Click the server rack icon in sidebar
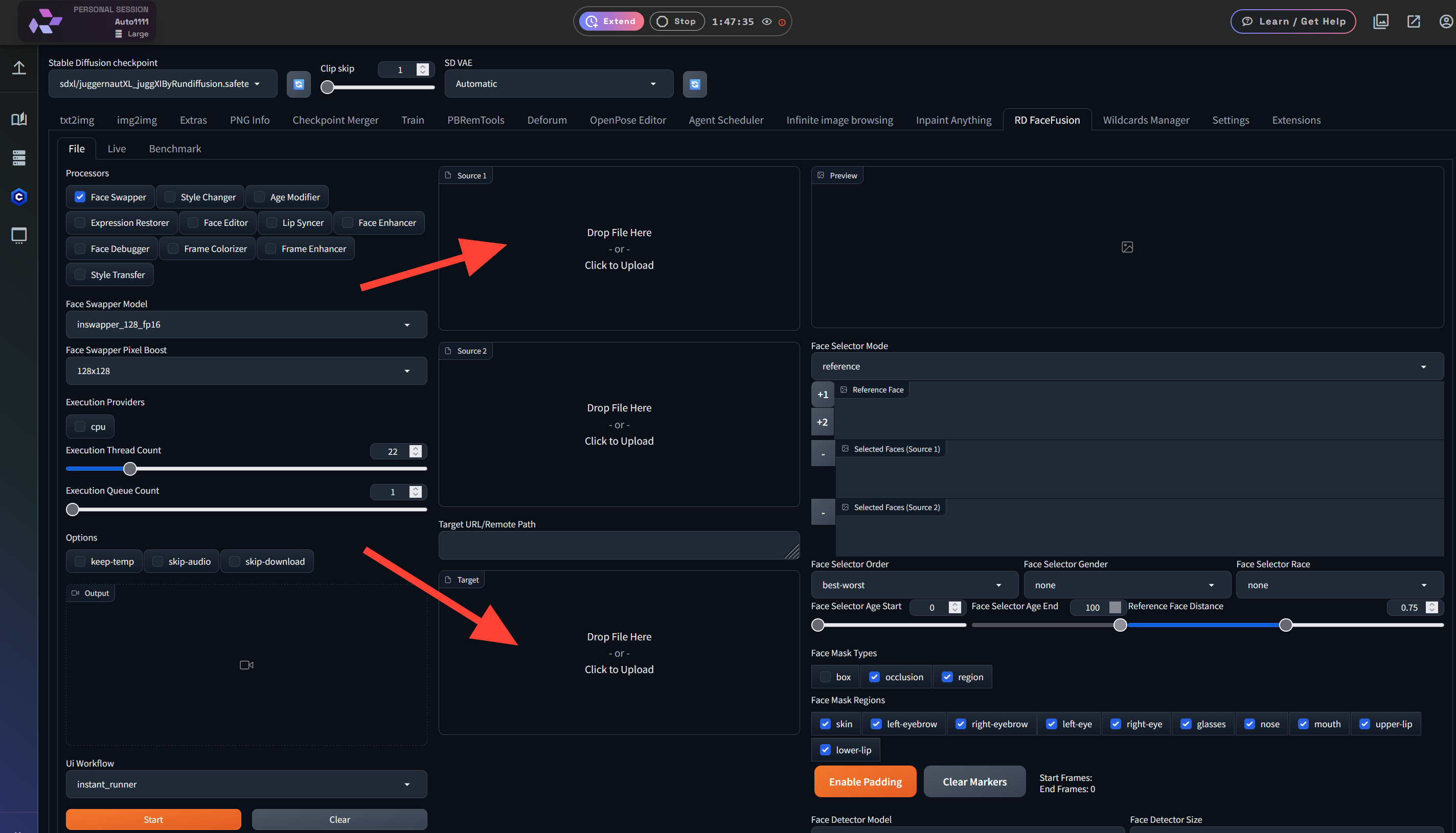 pyautogui.click(x=19, y=157)
